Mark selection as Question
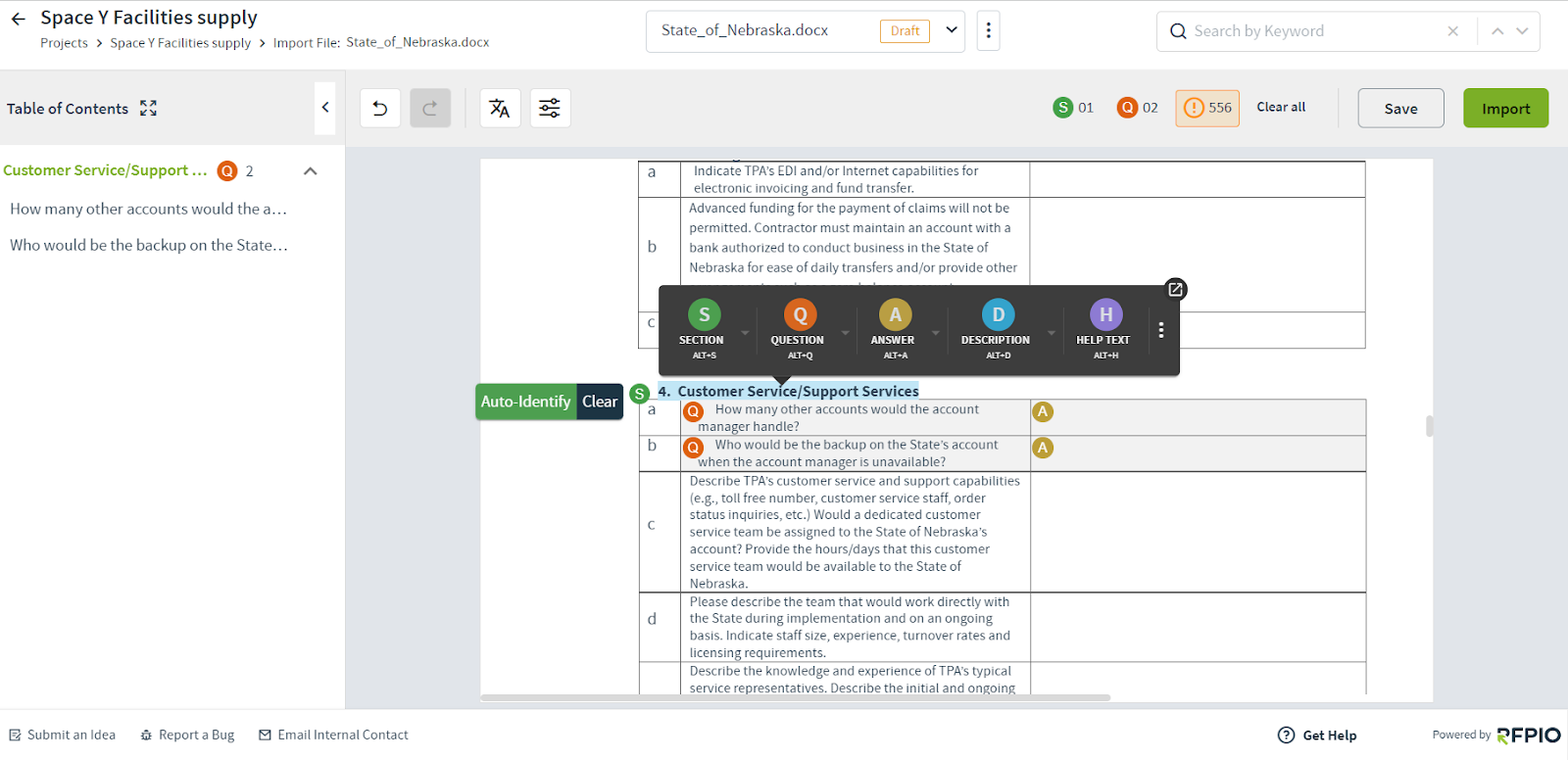 point(799,329)
